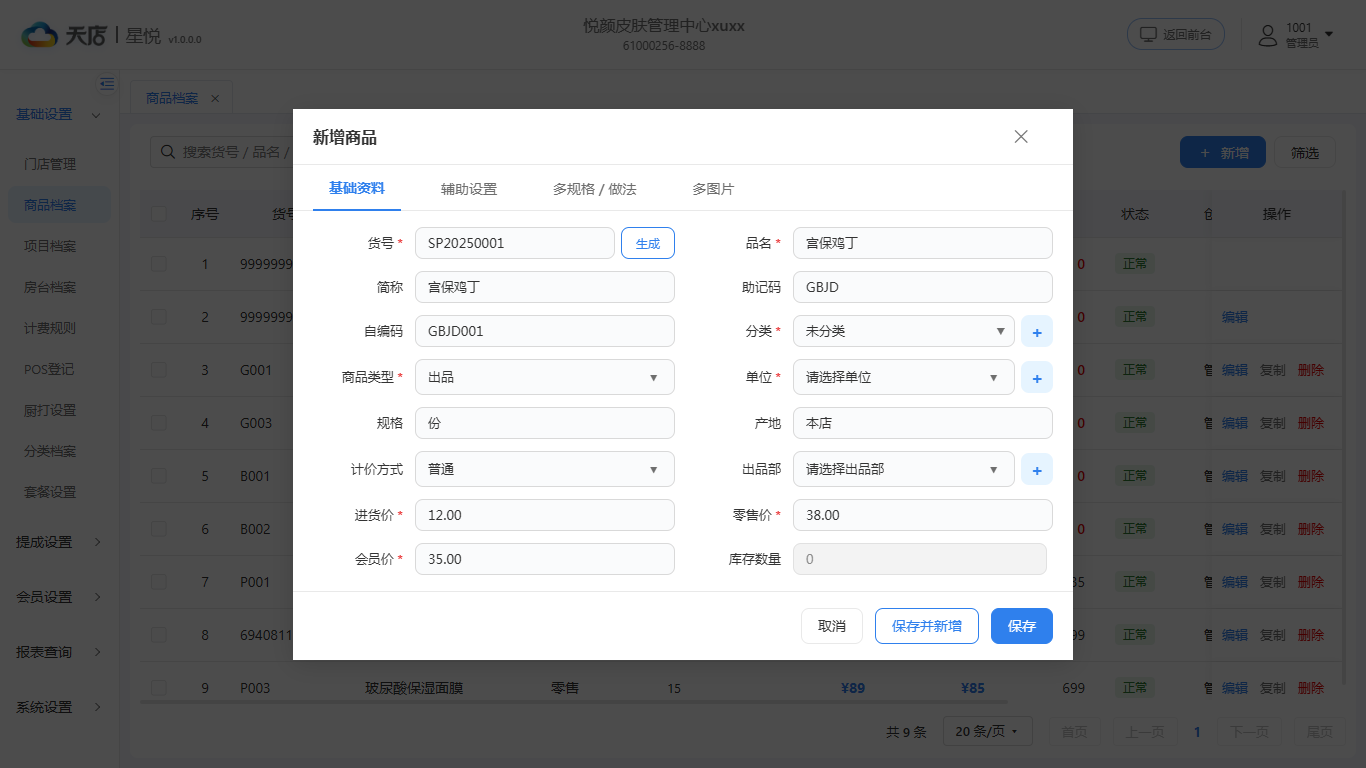
Task: Click the 保存并新增 button
Action: pos(927,626)
